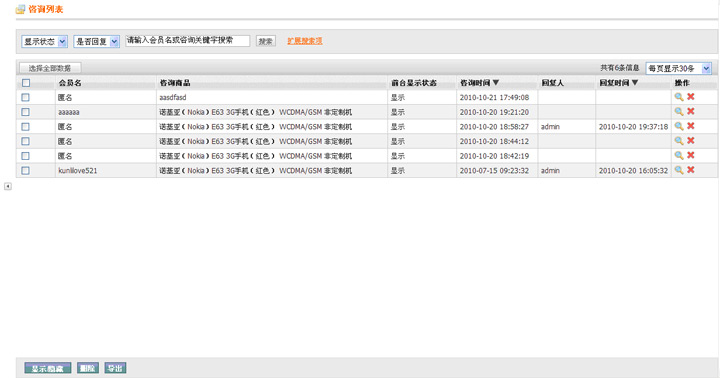View the inquiry that admin replied to at 19:37:18
Image resolution: width=720 pixels, height=378 pixels.
pos(679,126)
